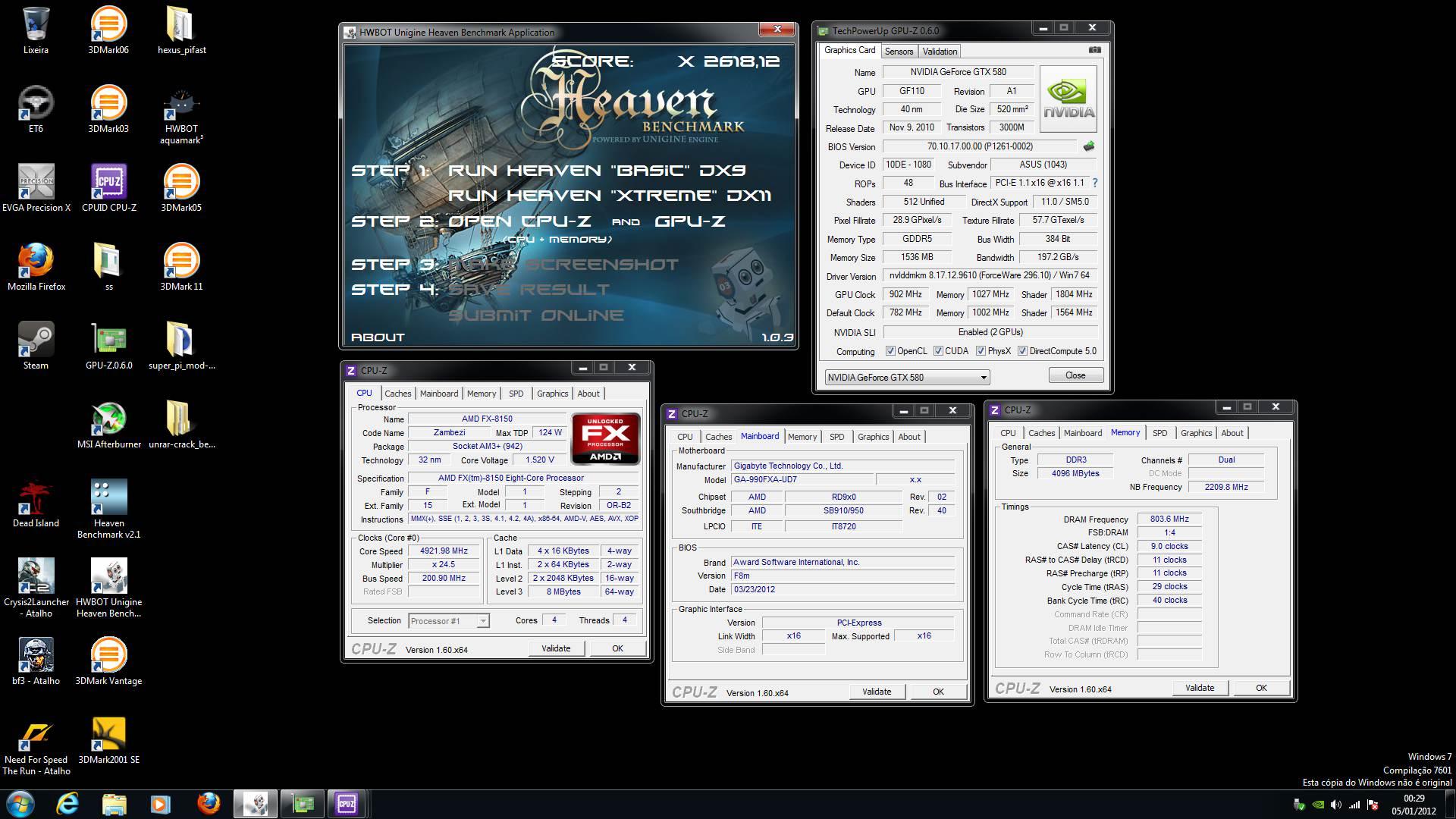This screenshot has height=819, width=1456.
Task: Open HWBOT aquamark shortcut
Action: pos(181,115)
